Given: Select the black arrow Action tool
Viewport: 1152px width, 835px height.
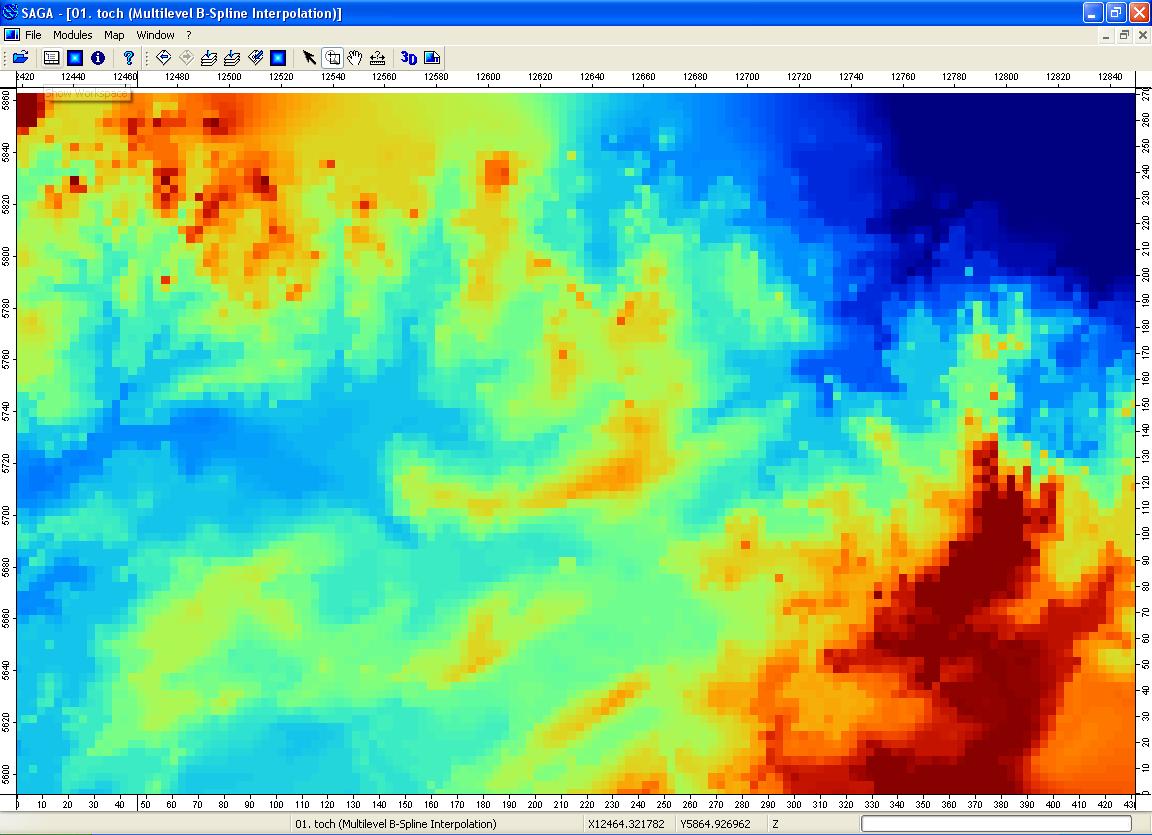Looking at the screenshot, I should coord(309,57).
